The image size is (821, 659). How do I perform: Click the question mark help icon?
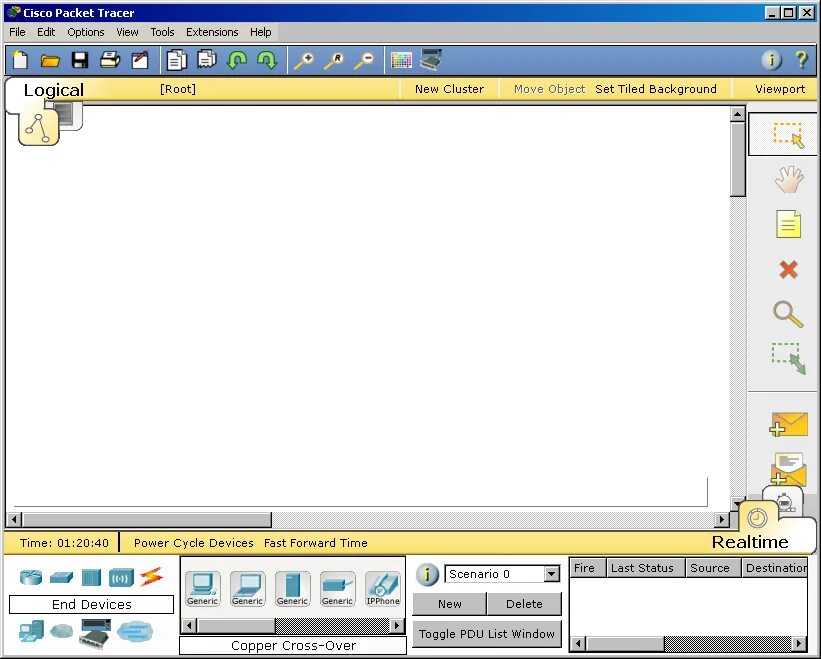point(801,60)
